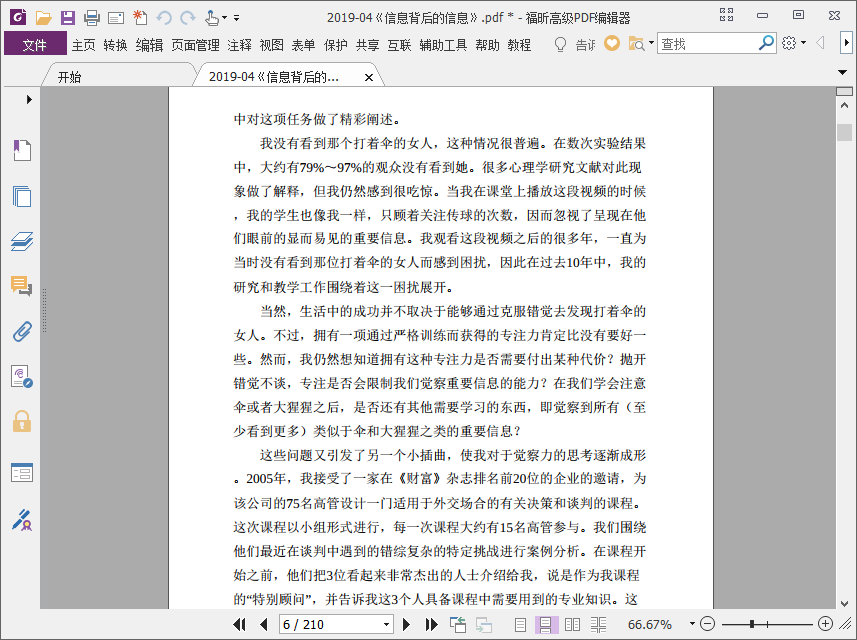This screenshot has height=640, width=857.
Task: Select the touch mode hand icon
Action: click(x=212, y=18)
